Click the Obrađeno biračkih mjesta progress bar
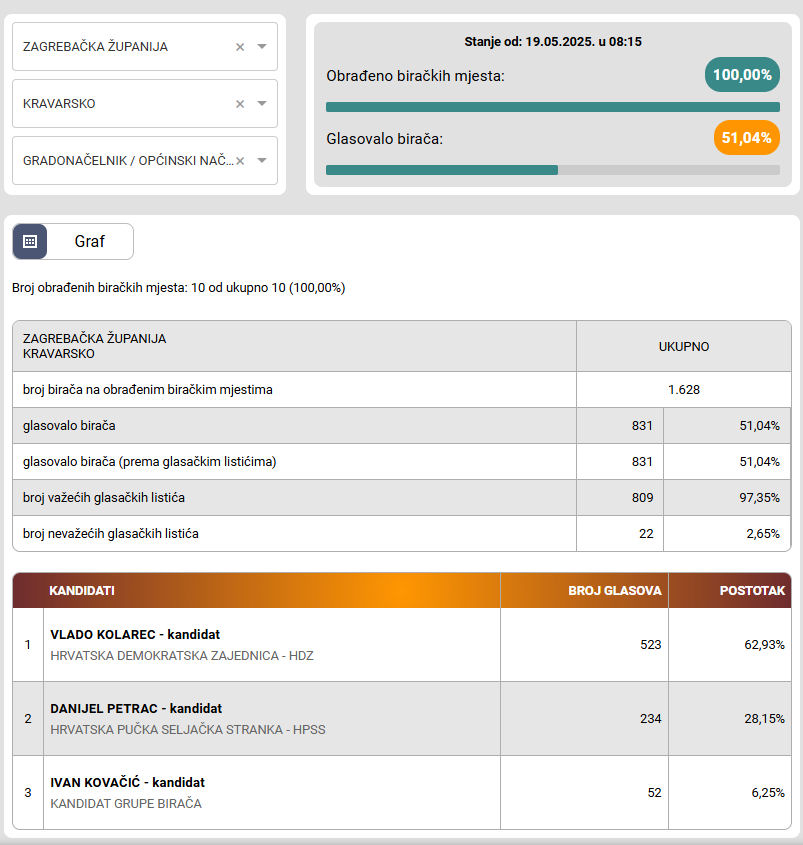This screenshot has width=803, height=845. pos(554,106)
